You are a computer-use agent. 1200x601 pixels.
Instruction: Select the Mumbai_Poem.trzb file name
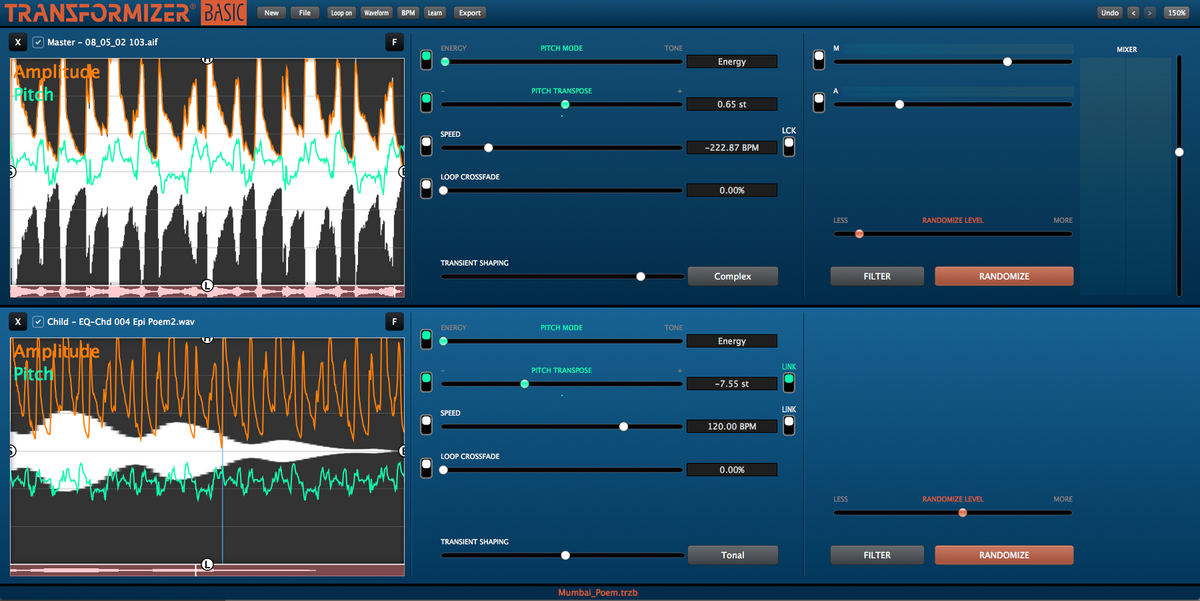(x=600, y=591)
